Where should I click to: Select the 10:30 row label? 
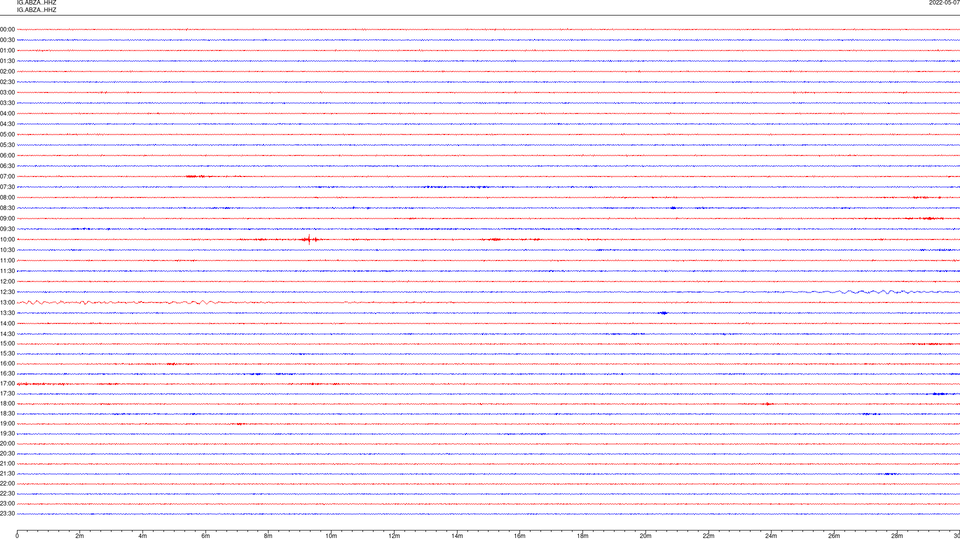pyautogui.click(x=7, y=250)
